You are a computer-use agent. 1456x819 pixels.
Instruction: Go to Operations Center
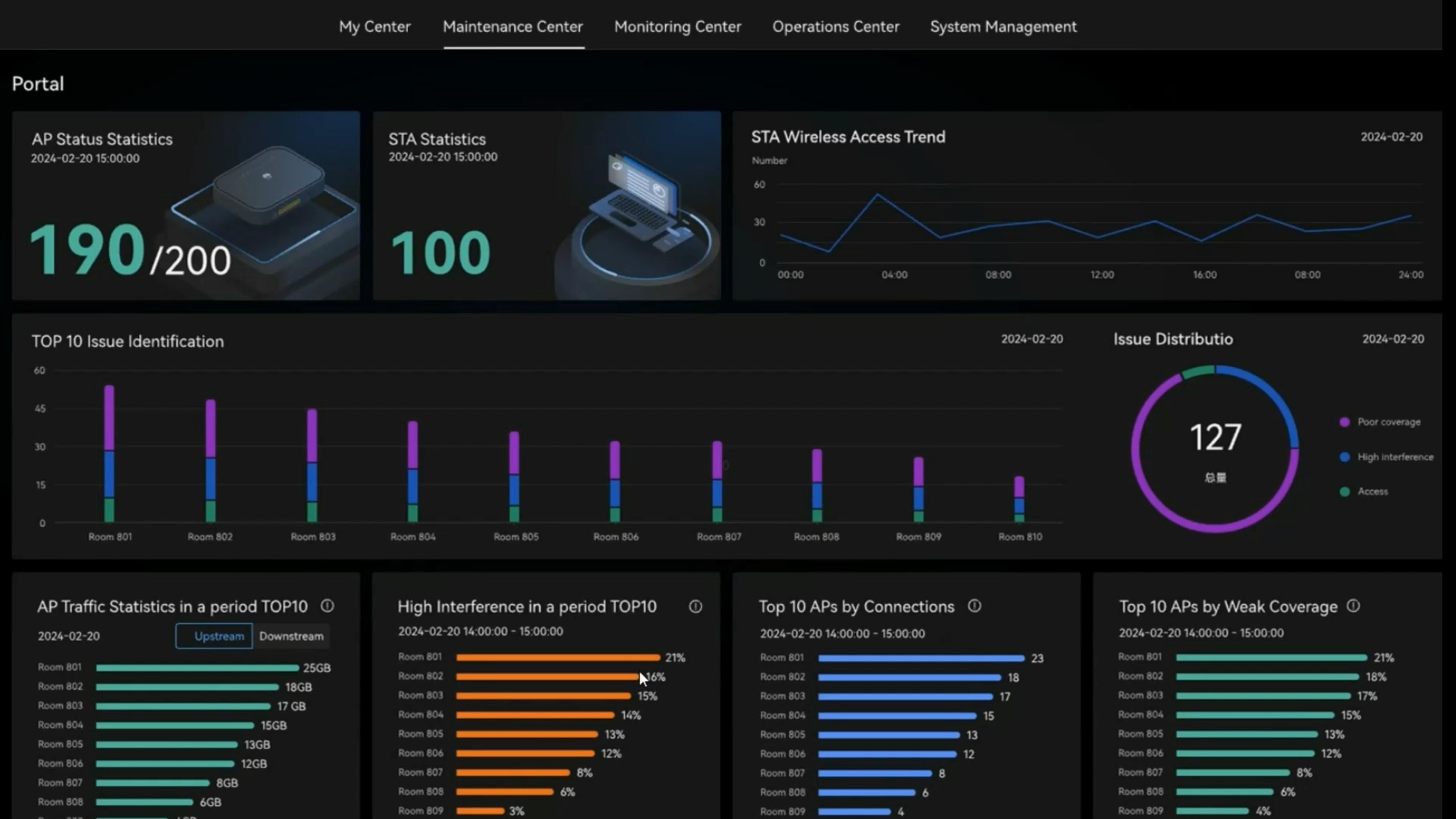tap(836, 27)
